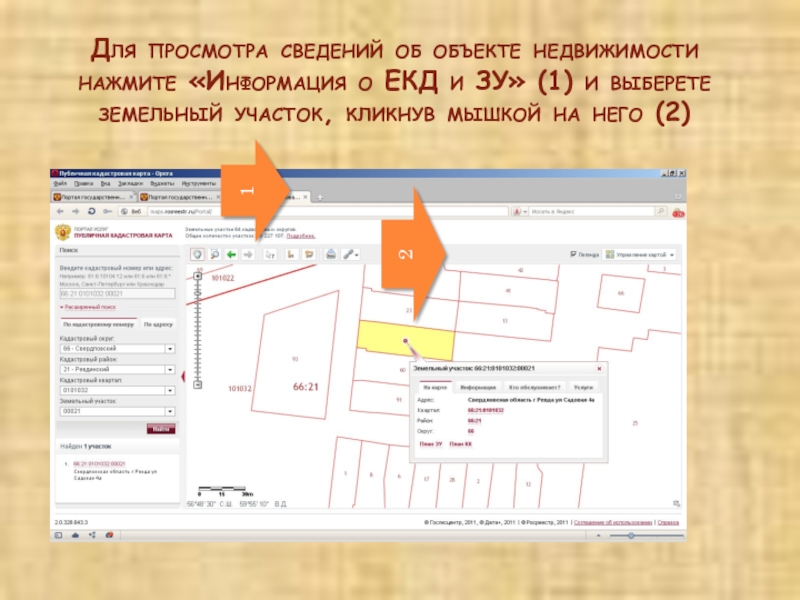Open На карте tab in popup

point(435,387)
